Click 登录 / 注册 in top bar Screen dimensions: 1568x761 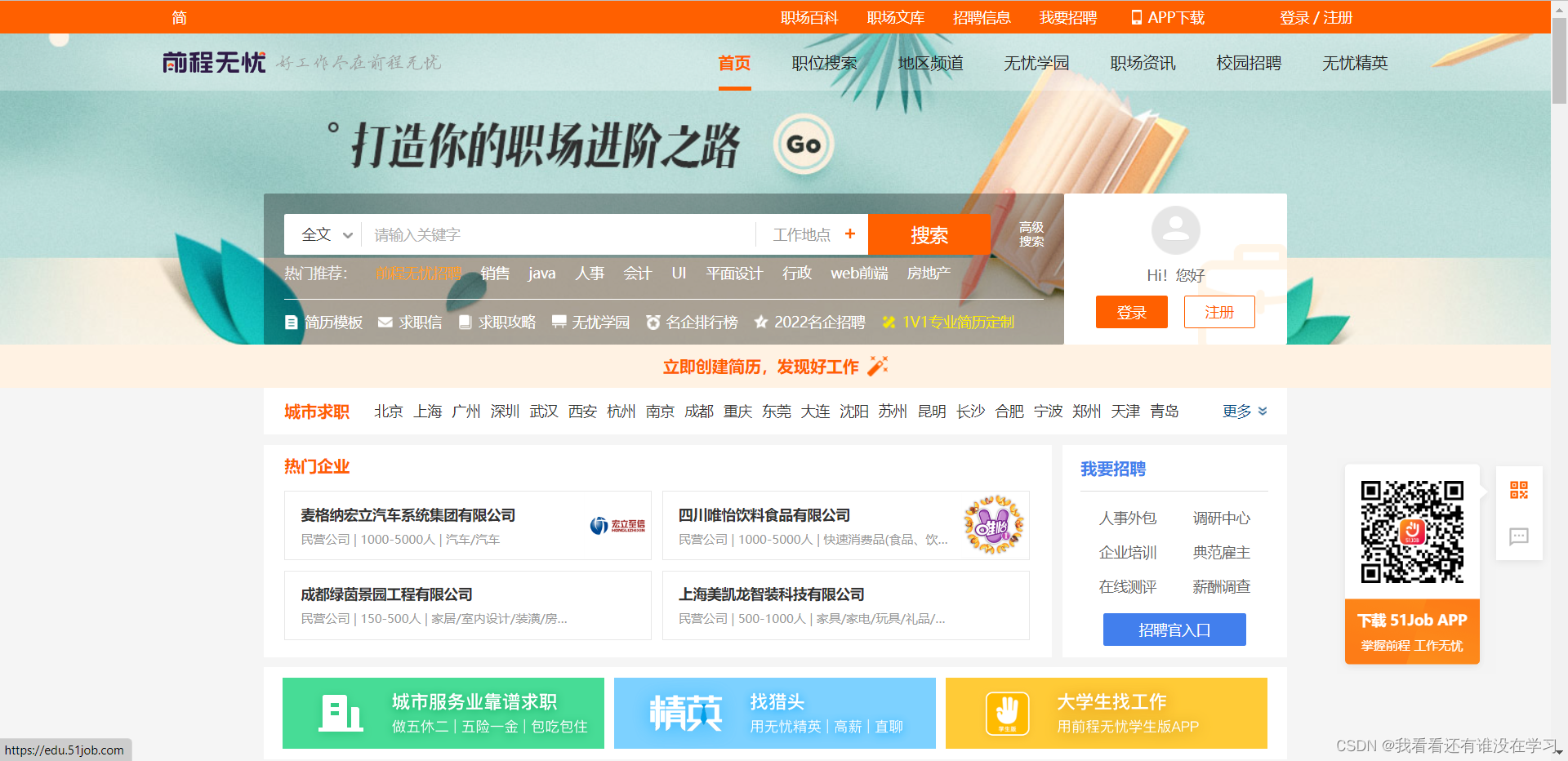(x=1316, y=17)
